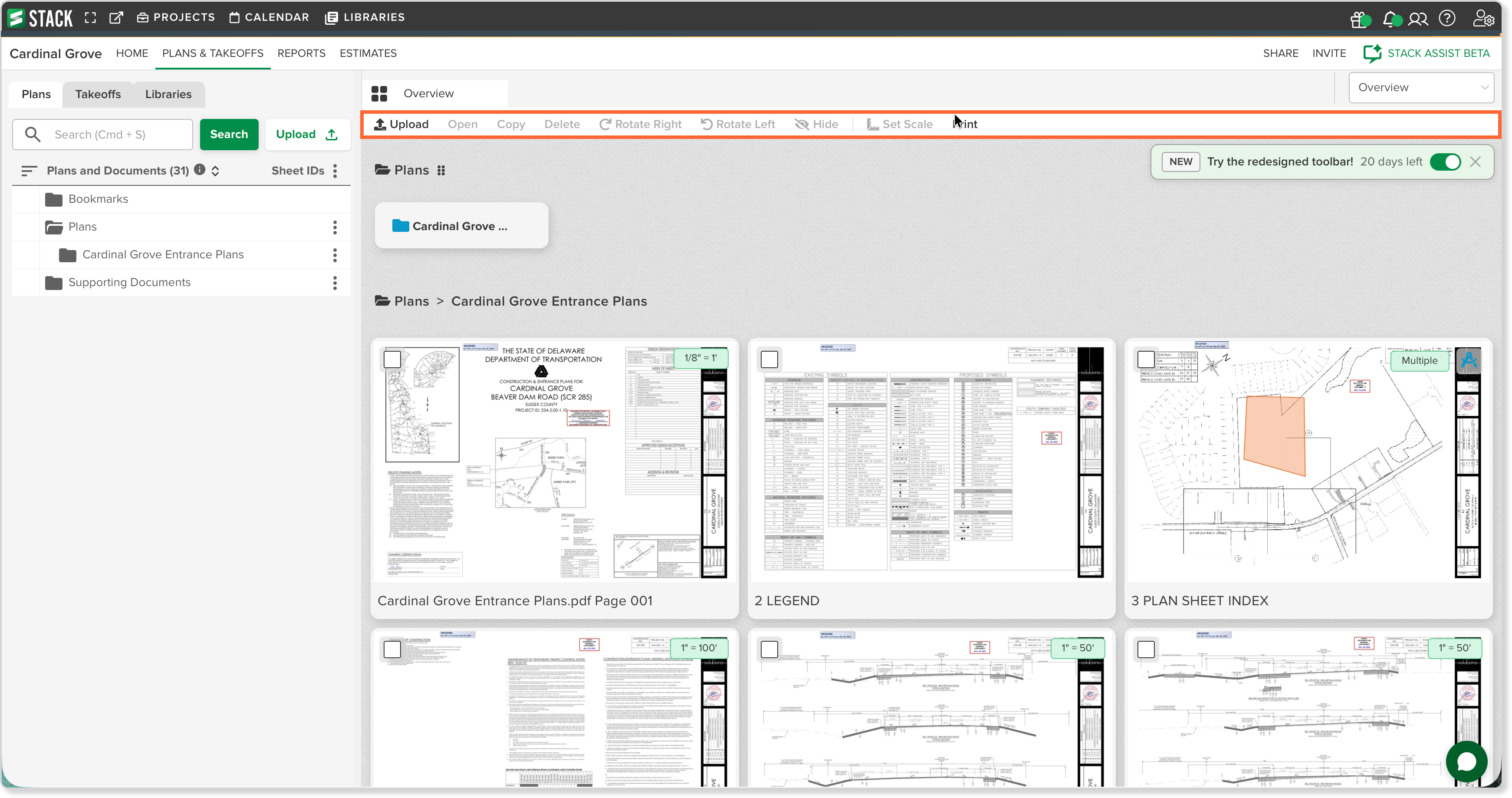Click the Upload button beside Search
Image resolution: width=1512 pixels, height=798 pixels.
click(308, 135)
